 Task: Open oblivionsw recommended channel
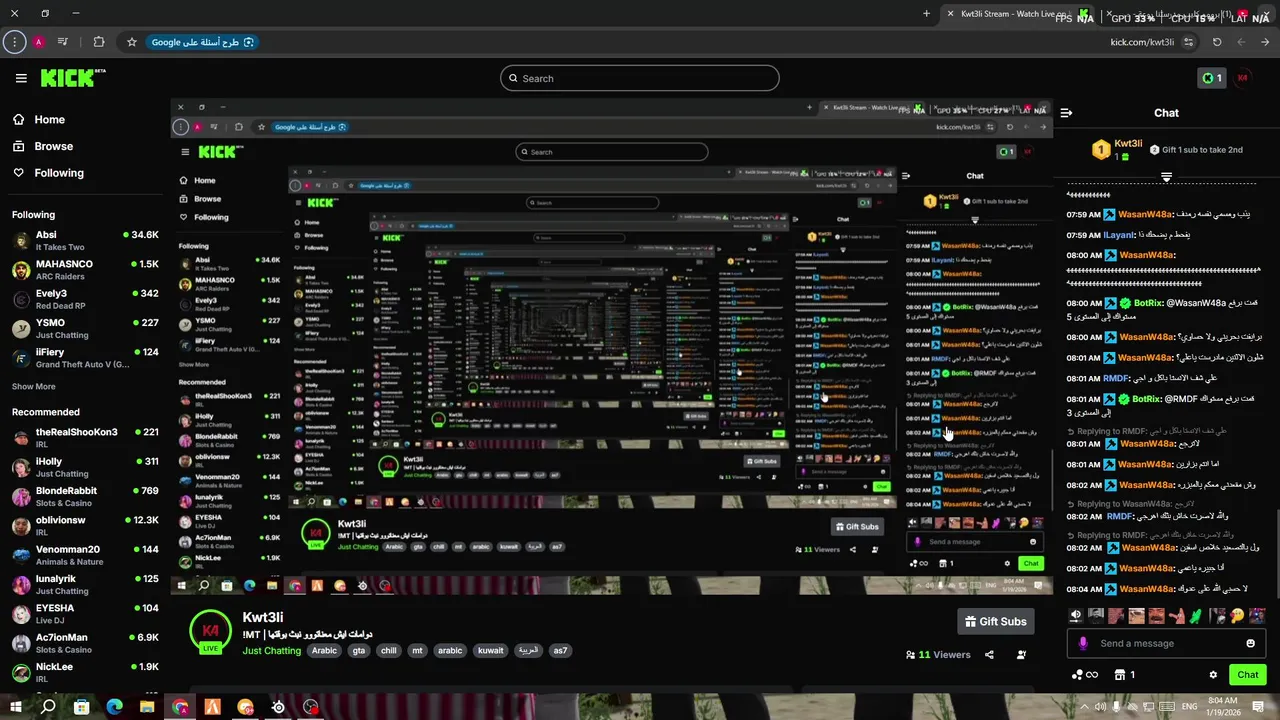click(85, 526)
